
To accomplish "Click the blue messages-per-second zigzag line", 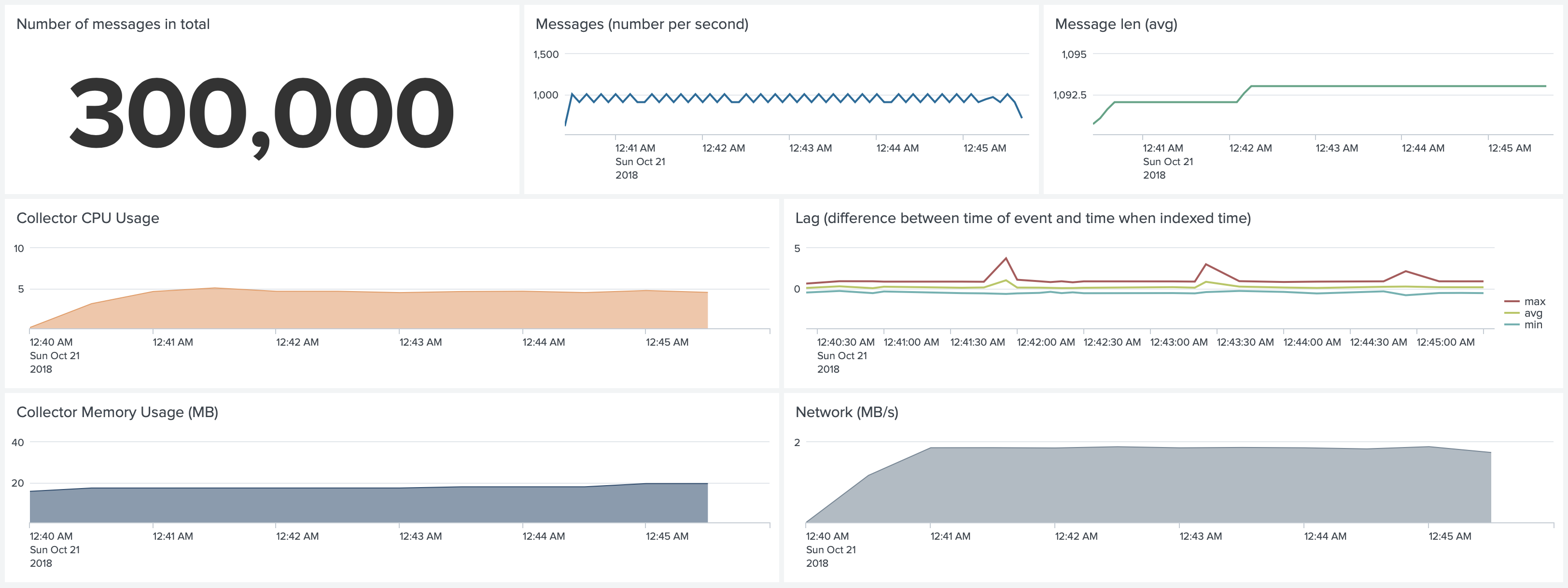I will pyautogui.click(x=791, y=98).
